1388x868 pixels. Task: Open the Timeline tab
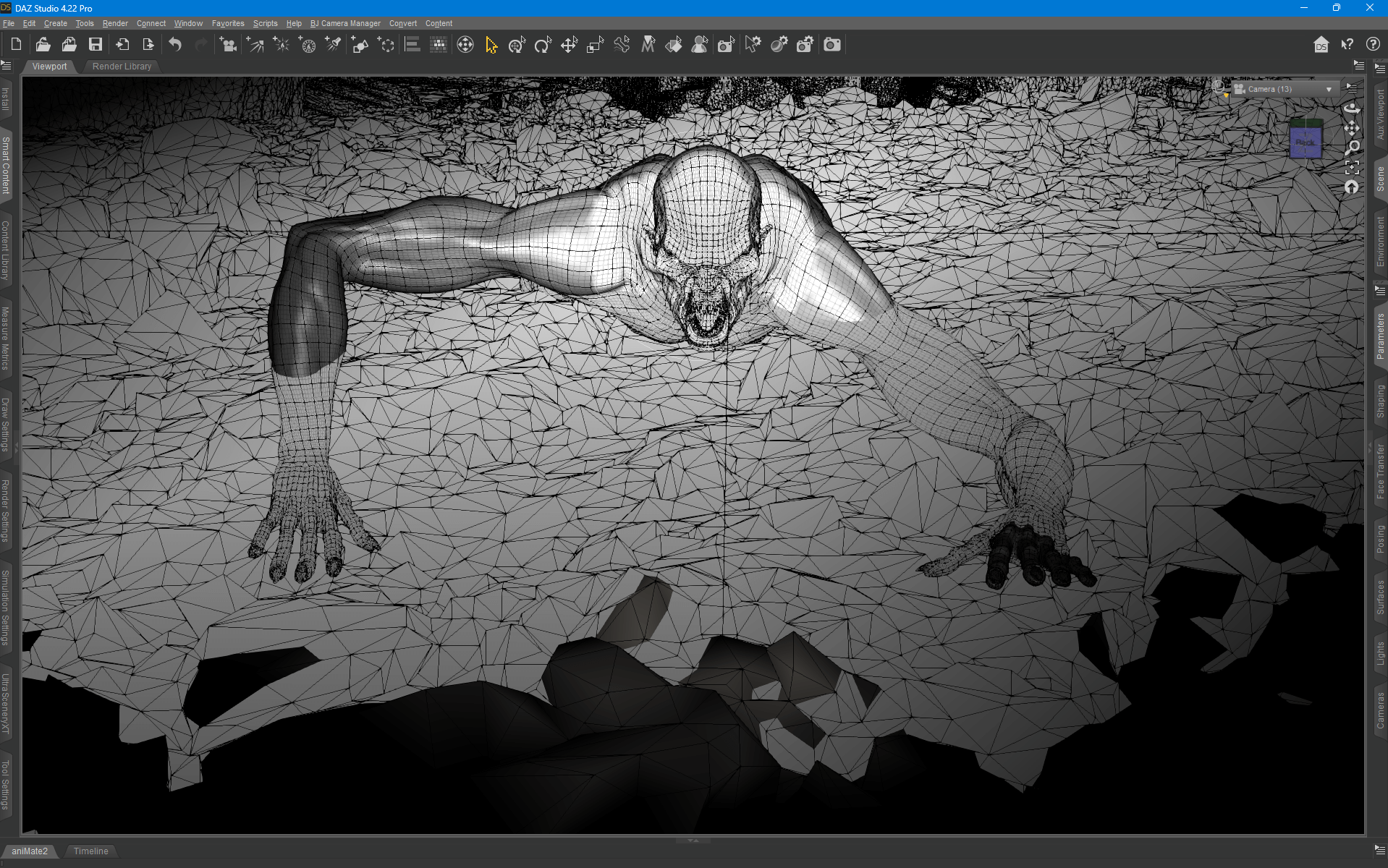click(x=90, y=851)
